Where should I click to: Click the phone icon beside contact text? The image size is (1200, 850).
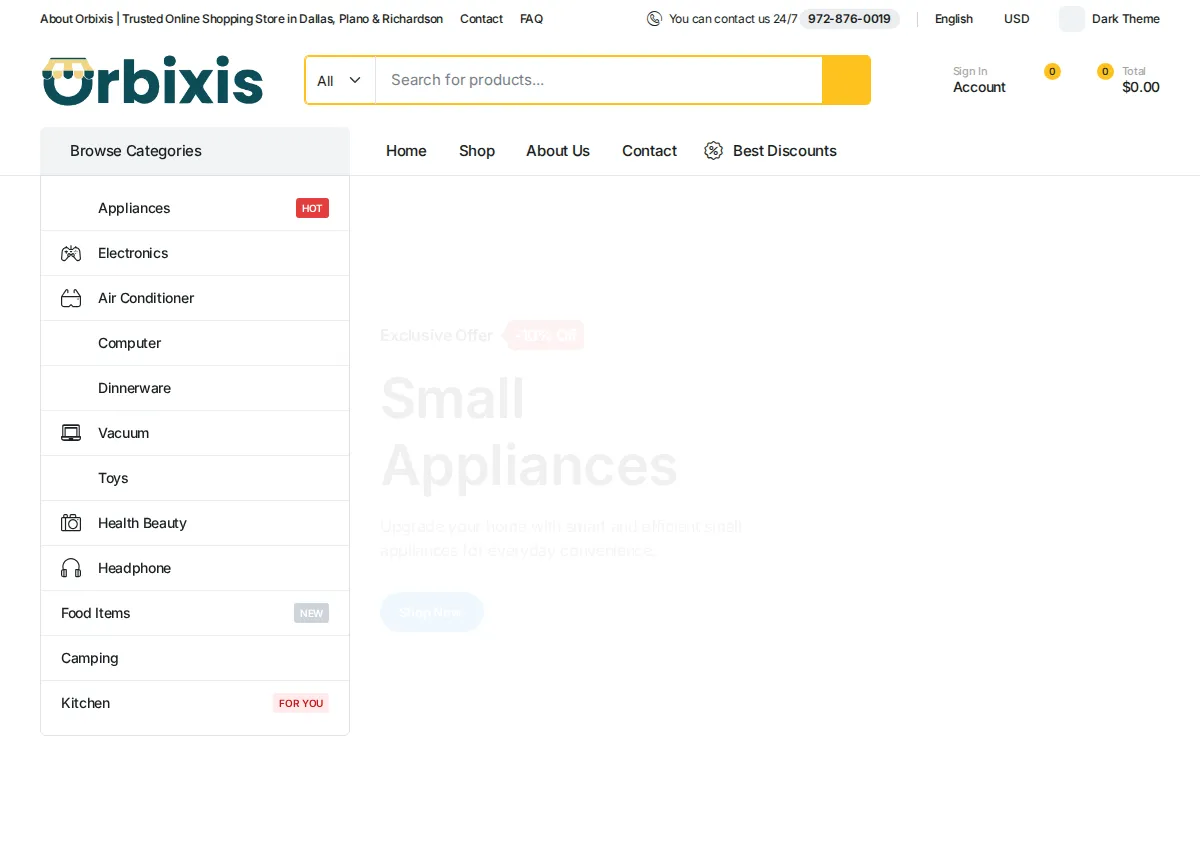[654, 19]
